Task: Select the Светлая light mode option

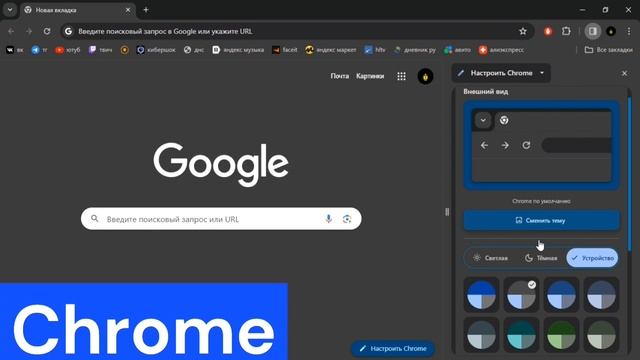Action: click(491, 258)
